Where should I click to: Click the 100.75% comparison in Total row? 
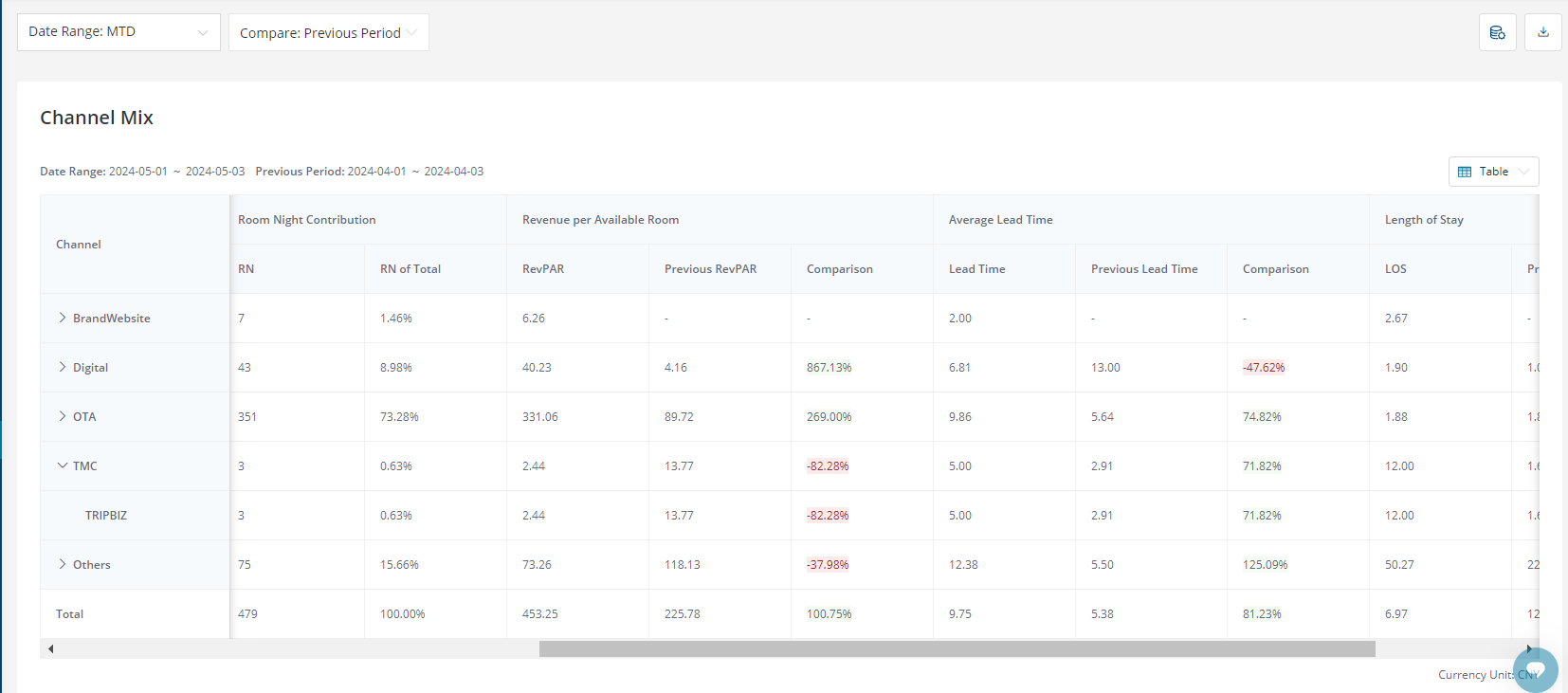[830, 614]
